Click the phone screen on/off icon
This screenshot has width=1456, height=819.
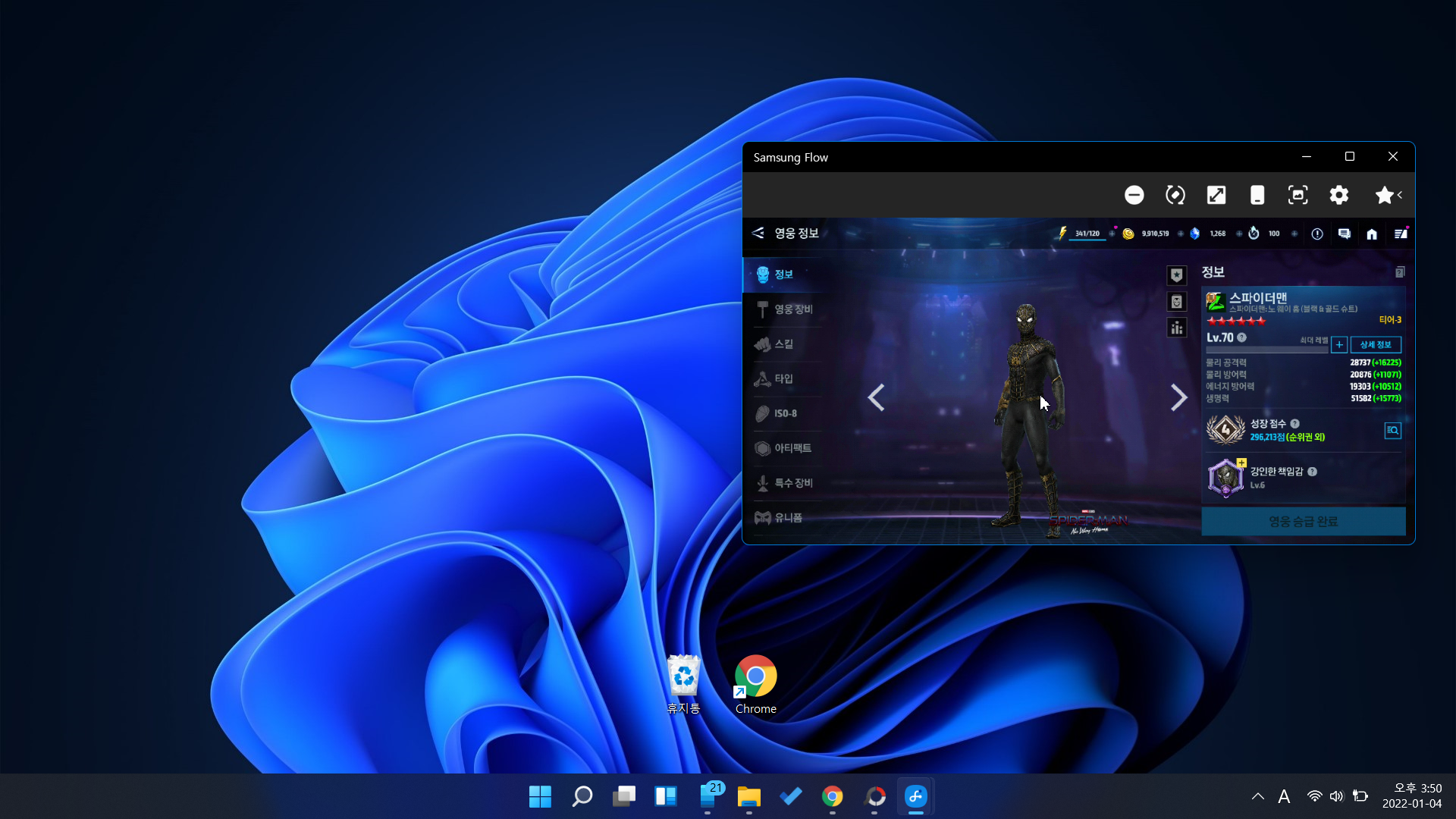[1257, 195]
